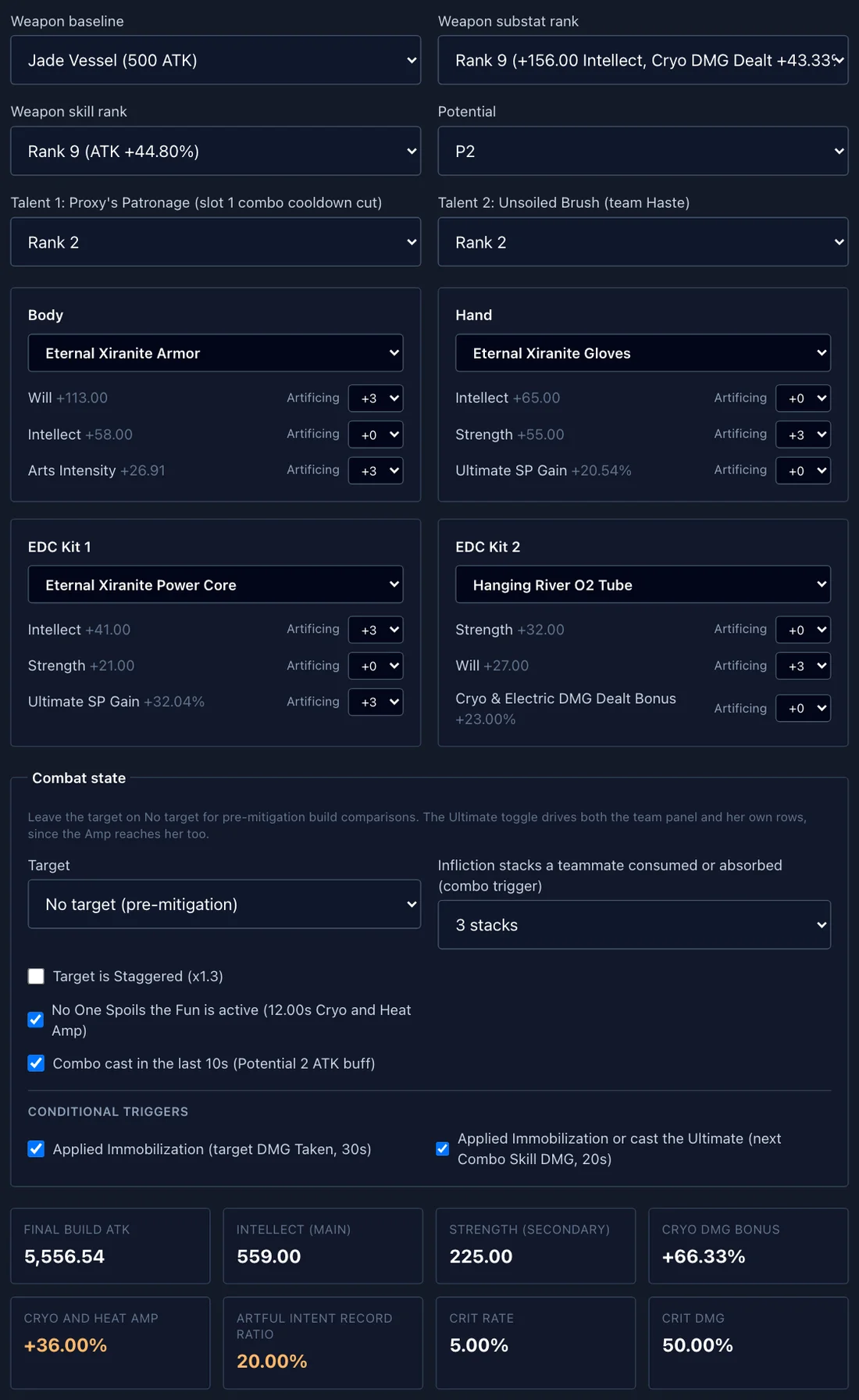Uncheck Applied Immobilization or cast the Ultimate
This screenshot has width=859, height=1400.
[442, 1148]
